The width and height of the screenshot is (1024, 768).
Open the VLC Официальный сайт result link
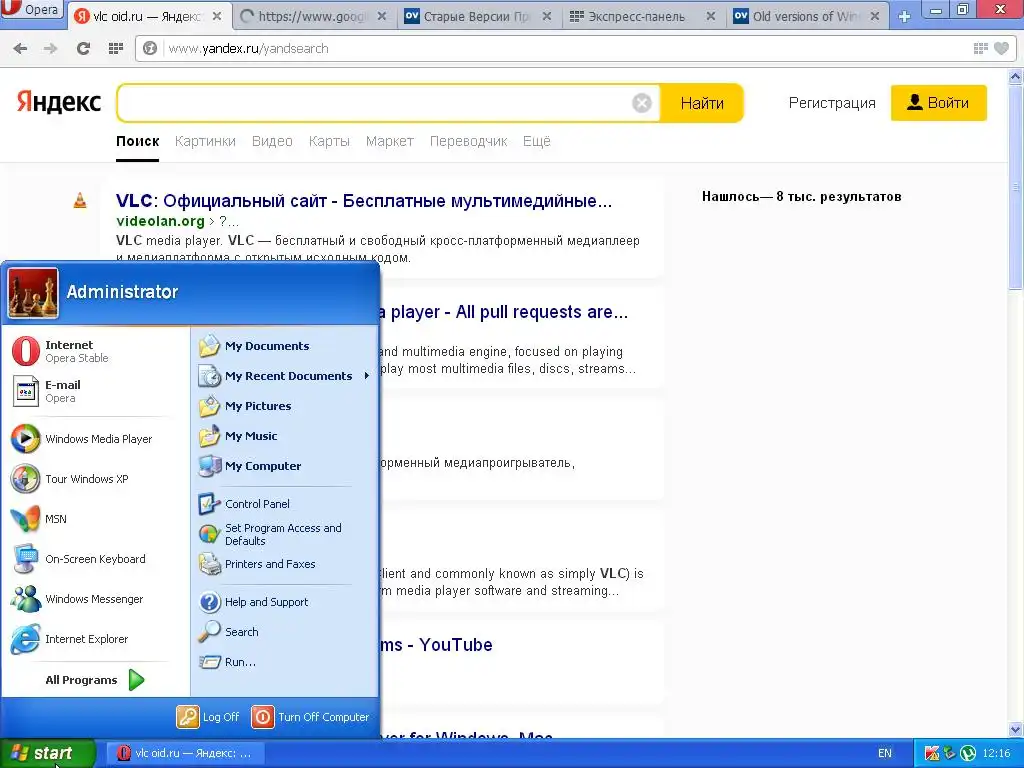click(x=364, y=200)
